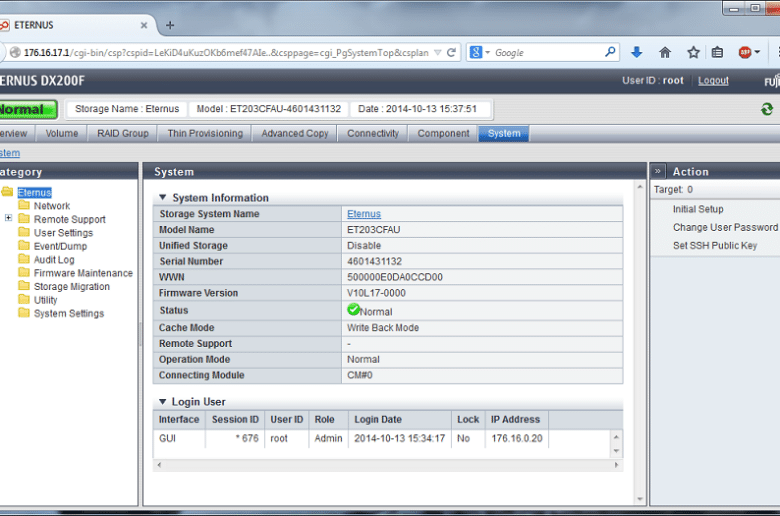Click the Audit Log folder icon
Image resolution: width=780 pixels, height=516 pixels.
[x=24, y=259]
